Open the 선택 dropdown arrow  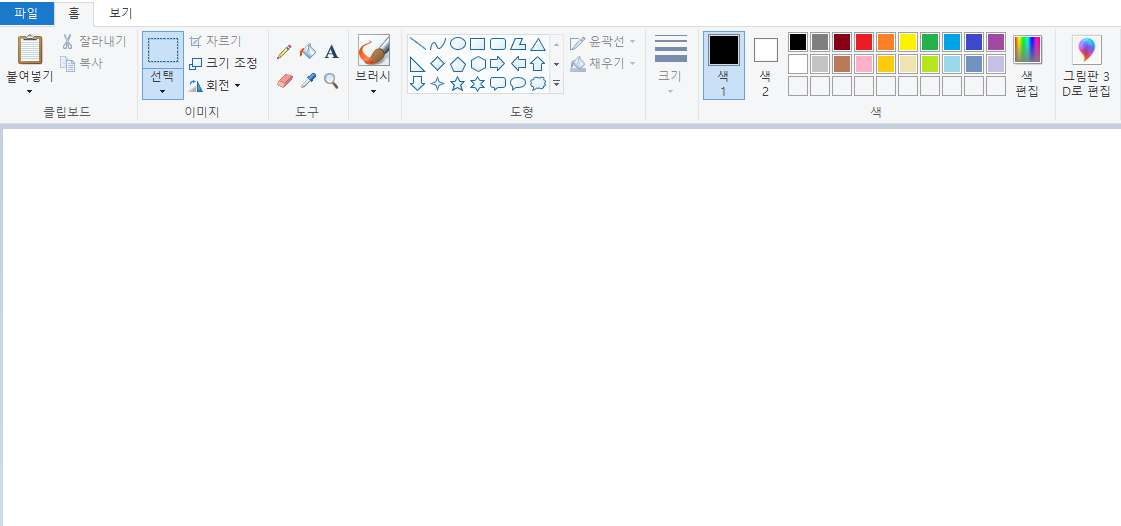163,91
